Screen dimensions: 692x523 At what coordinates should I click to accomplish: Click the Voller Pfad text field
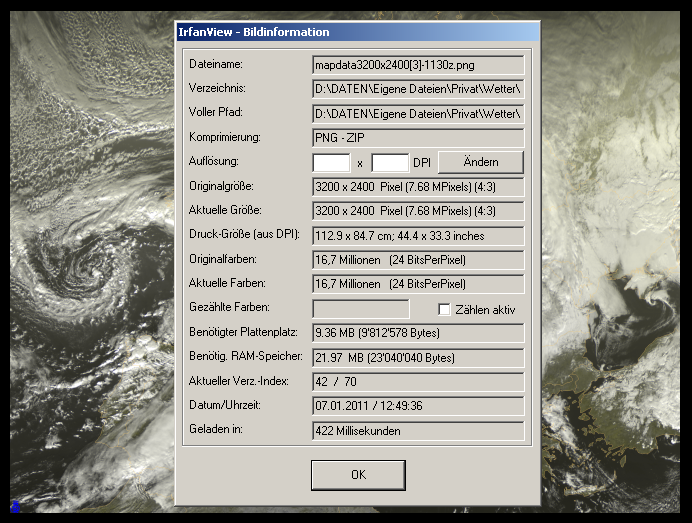(418, 113)
